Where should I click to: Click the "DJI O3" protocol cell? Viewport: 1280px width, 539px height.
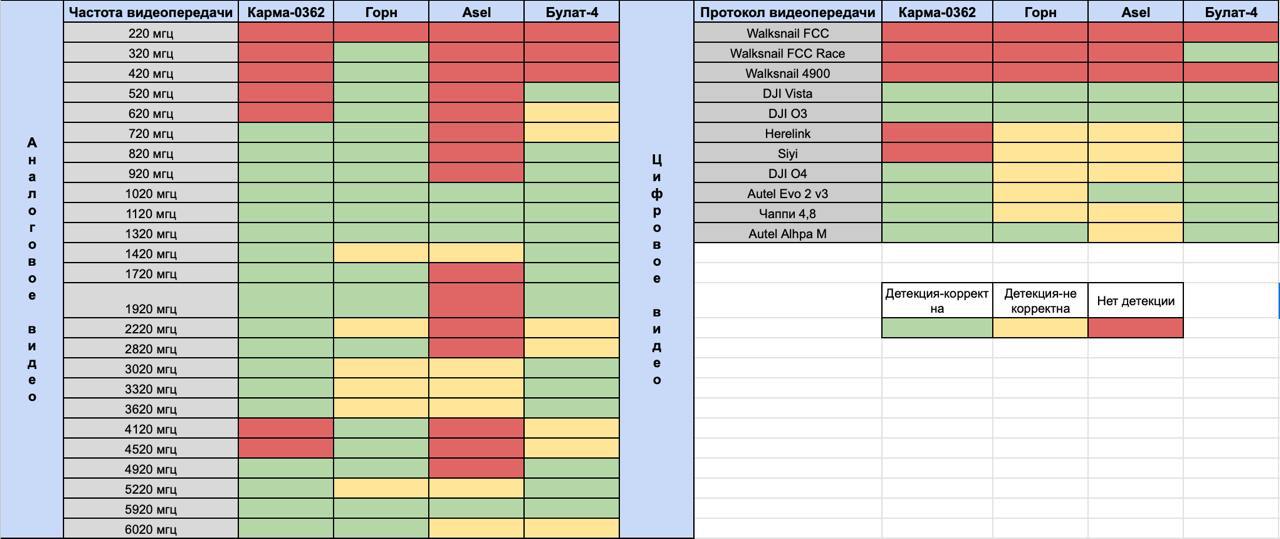pyautogui.click(x=788, y=113)
